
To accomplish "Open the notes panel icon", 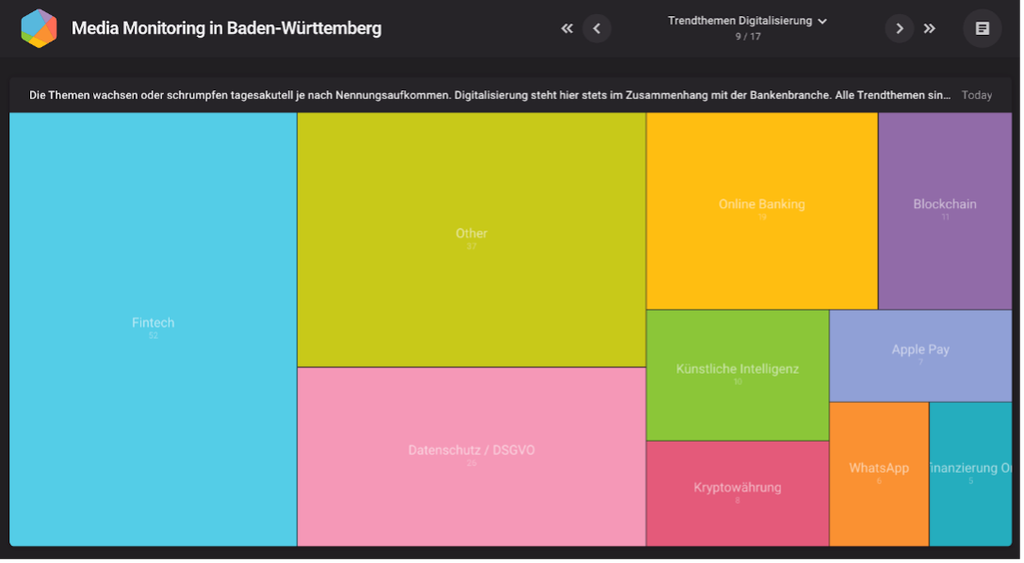I will point(982,28).
